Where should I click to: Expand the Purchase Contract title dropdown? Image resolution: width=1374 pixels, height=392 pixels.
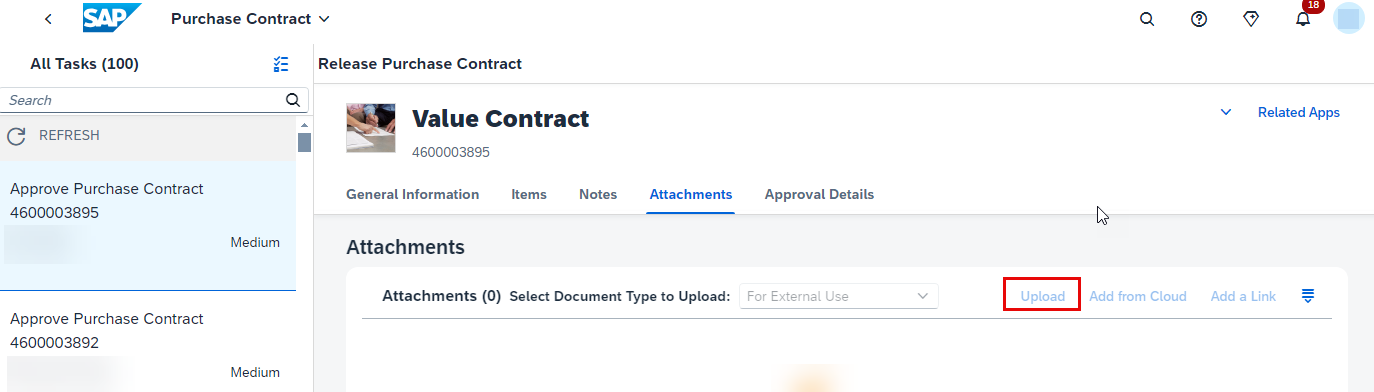click(323, 19)
